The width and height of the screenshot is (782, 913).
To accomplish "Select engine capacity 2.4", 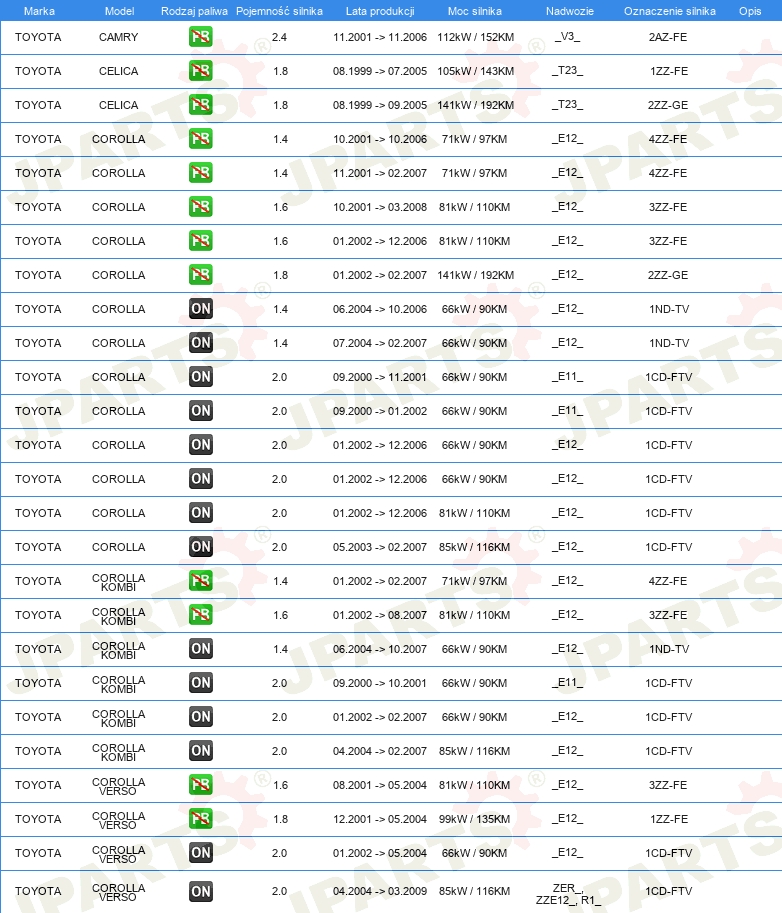I will point(279,37).
